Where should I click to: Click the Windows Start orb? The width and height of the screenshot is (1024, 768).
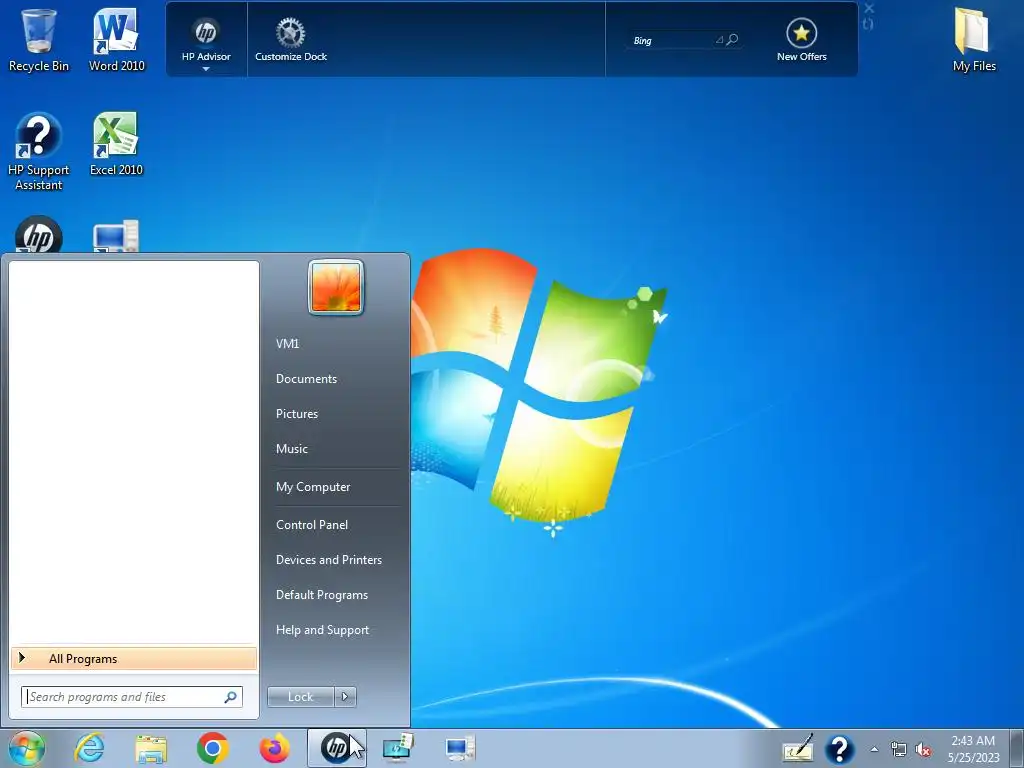[27, 748]
